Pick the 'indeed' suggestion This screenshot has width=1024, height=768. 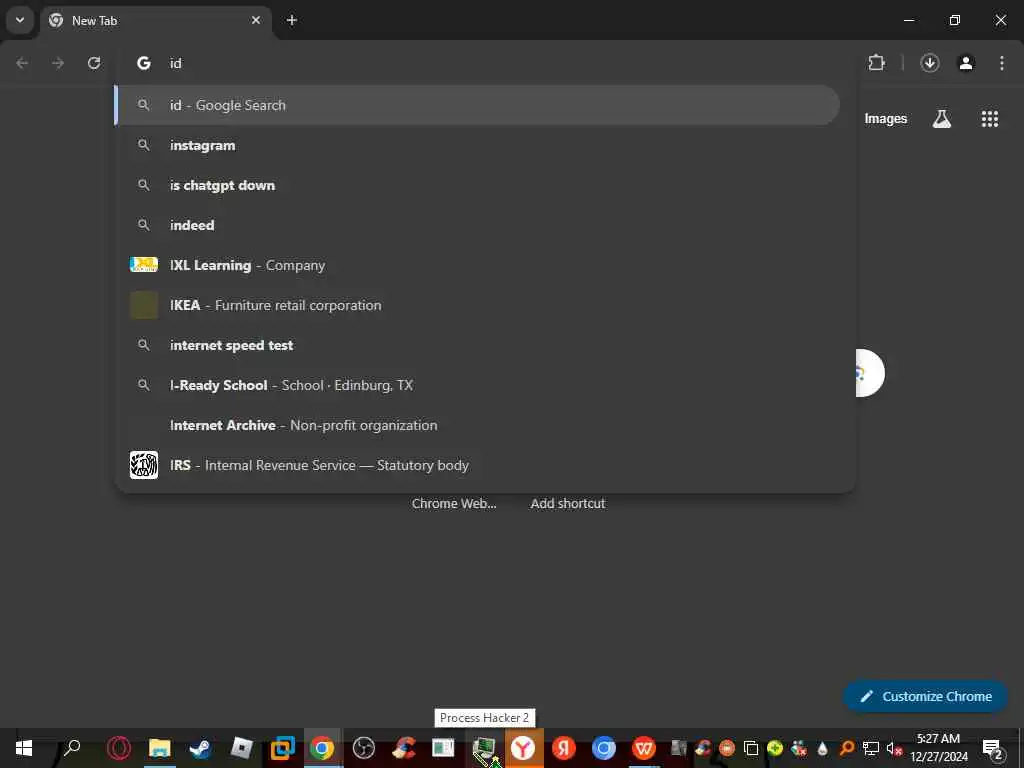tap(478, 225)
